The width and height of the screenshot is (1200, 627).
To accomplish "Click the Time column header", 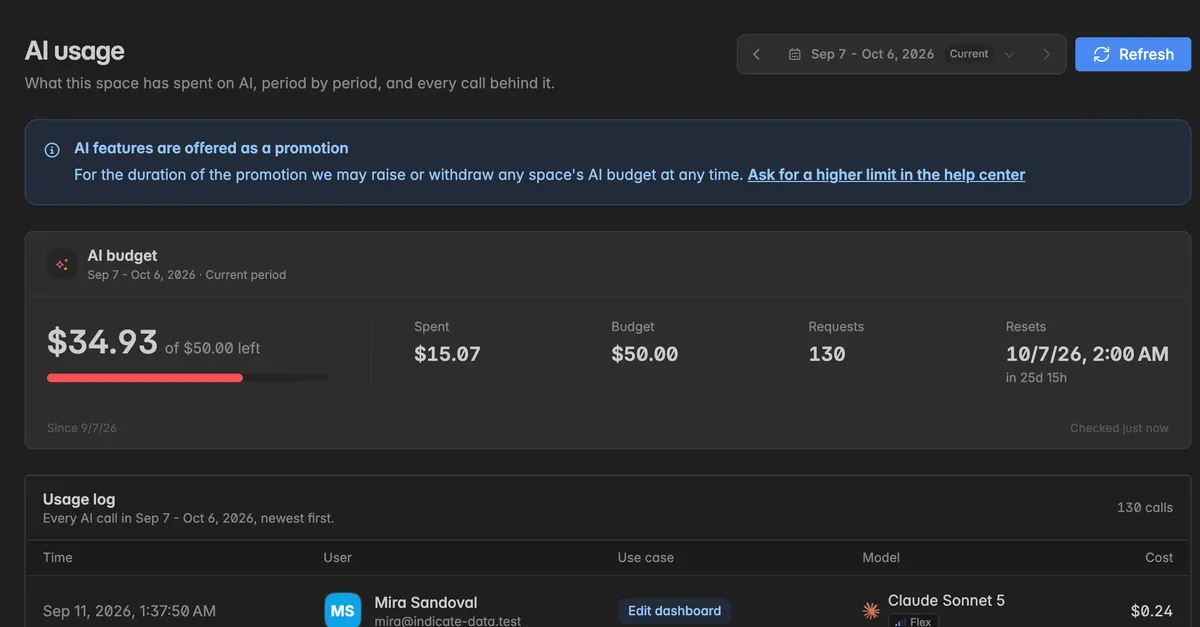I will [x=58, y=557].
